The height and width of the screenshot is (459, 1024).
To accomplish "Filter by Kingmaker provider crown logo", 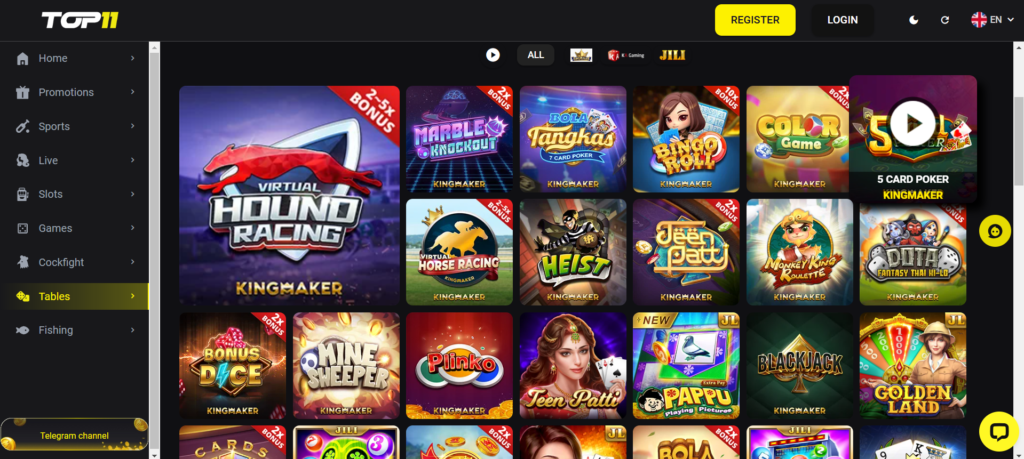I will point(581,55).
